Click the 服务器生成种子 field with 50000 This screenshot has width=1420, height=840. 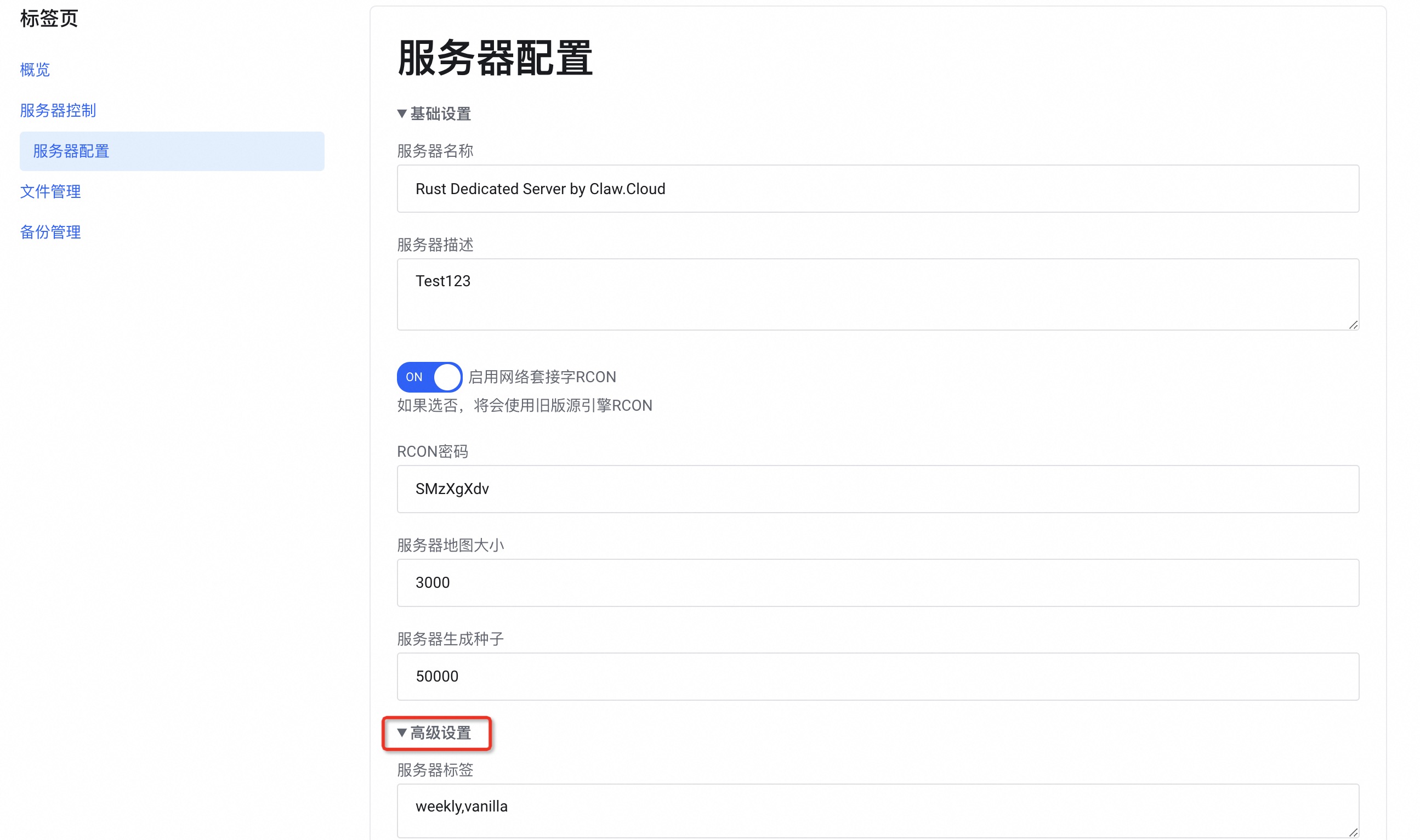click(x=877, y=677)
